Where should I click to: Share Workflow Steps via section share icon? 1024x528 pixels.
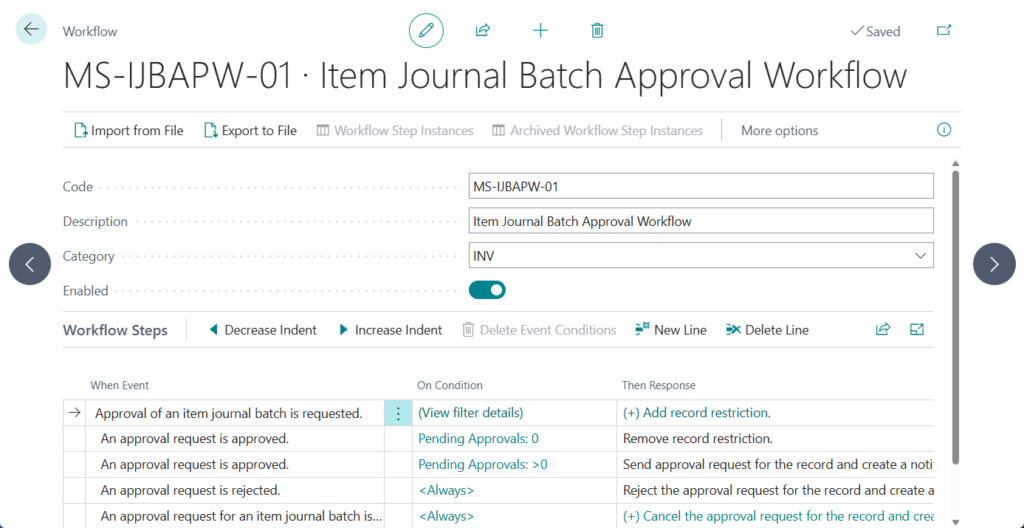coord(883,329)
